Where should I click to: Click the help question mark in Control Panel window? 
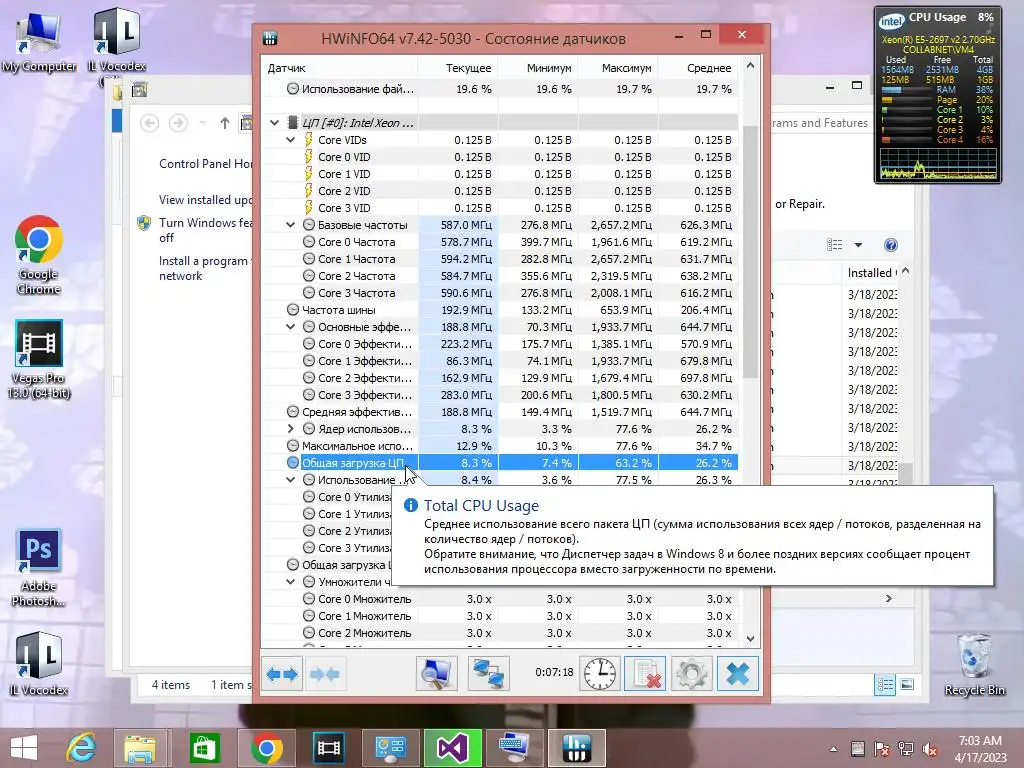(x=890, y=245)
